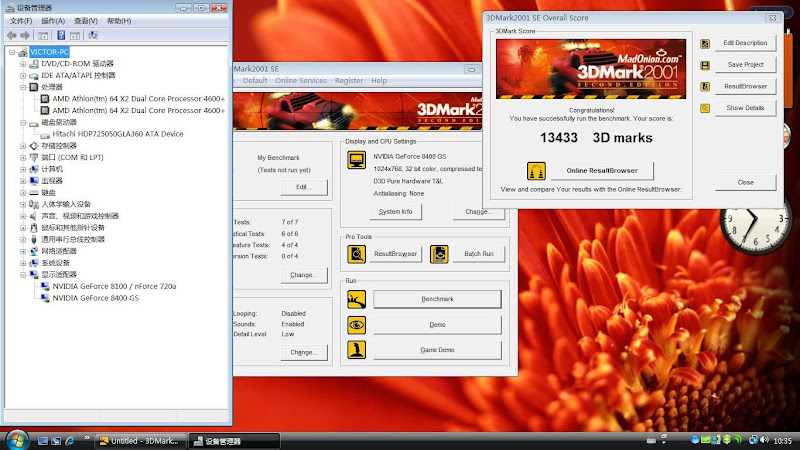Click the Edit Description icon
The width and height of the screenshot is (800, 450).
[x=705, y=43]
